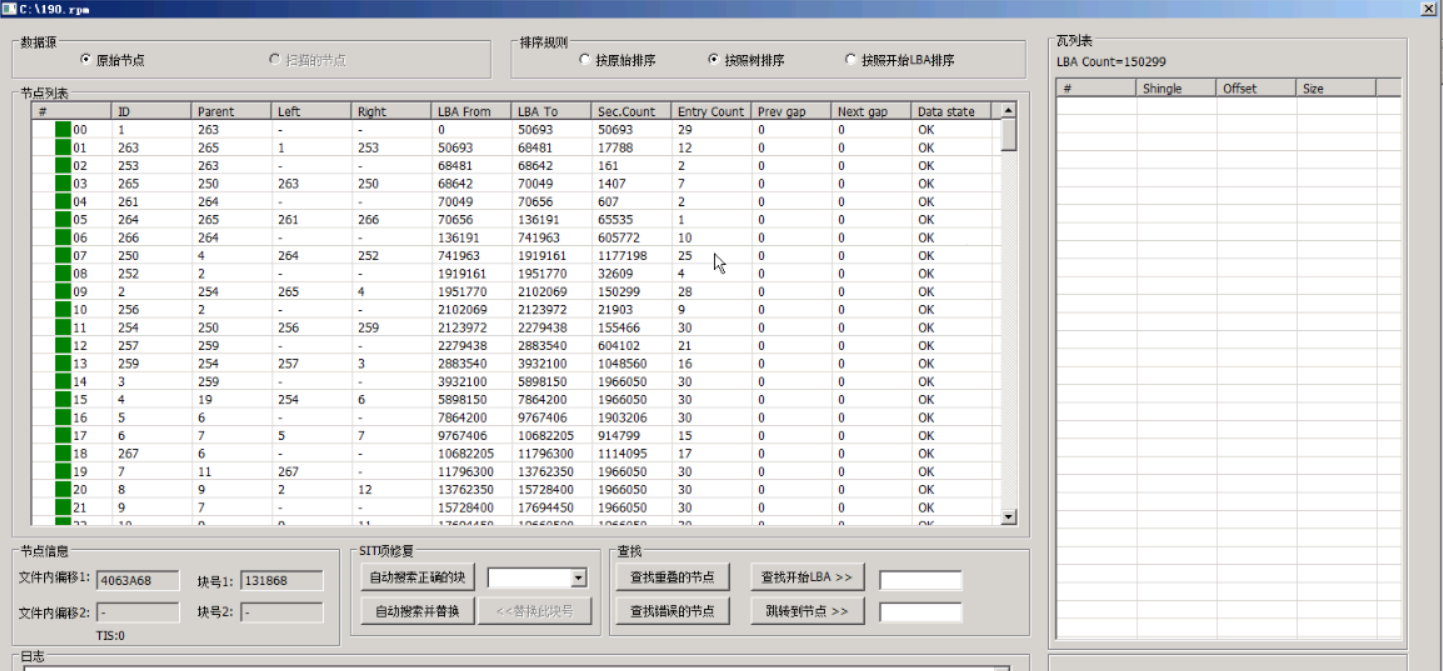
Task: Click the node list scrollbar down arrow
Action: click(1008, 517)
